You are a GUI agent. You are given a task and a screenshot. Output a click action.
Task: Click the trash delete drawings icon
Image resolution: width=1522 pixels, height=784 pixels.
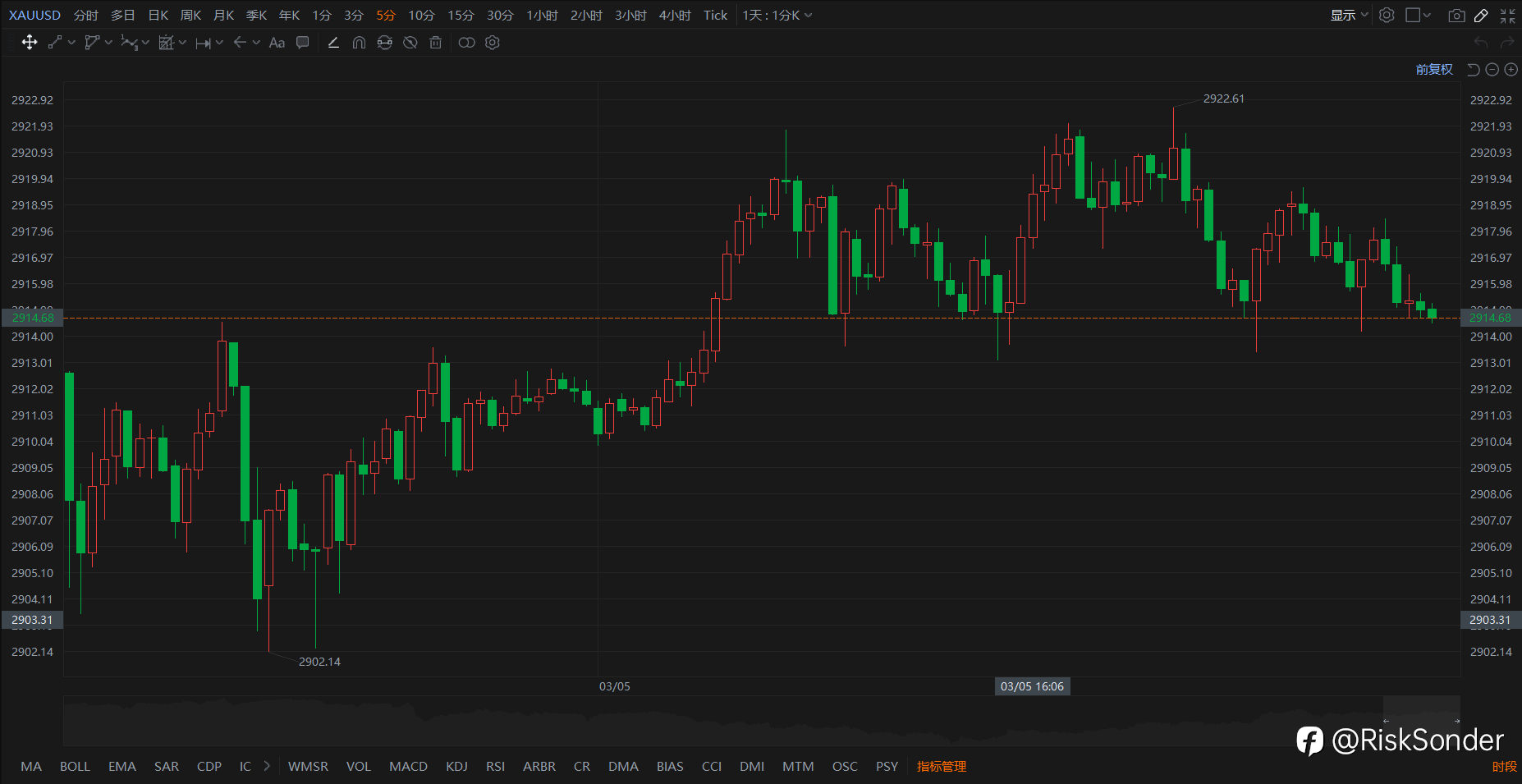tap(436, 43)
